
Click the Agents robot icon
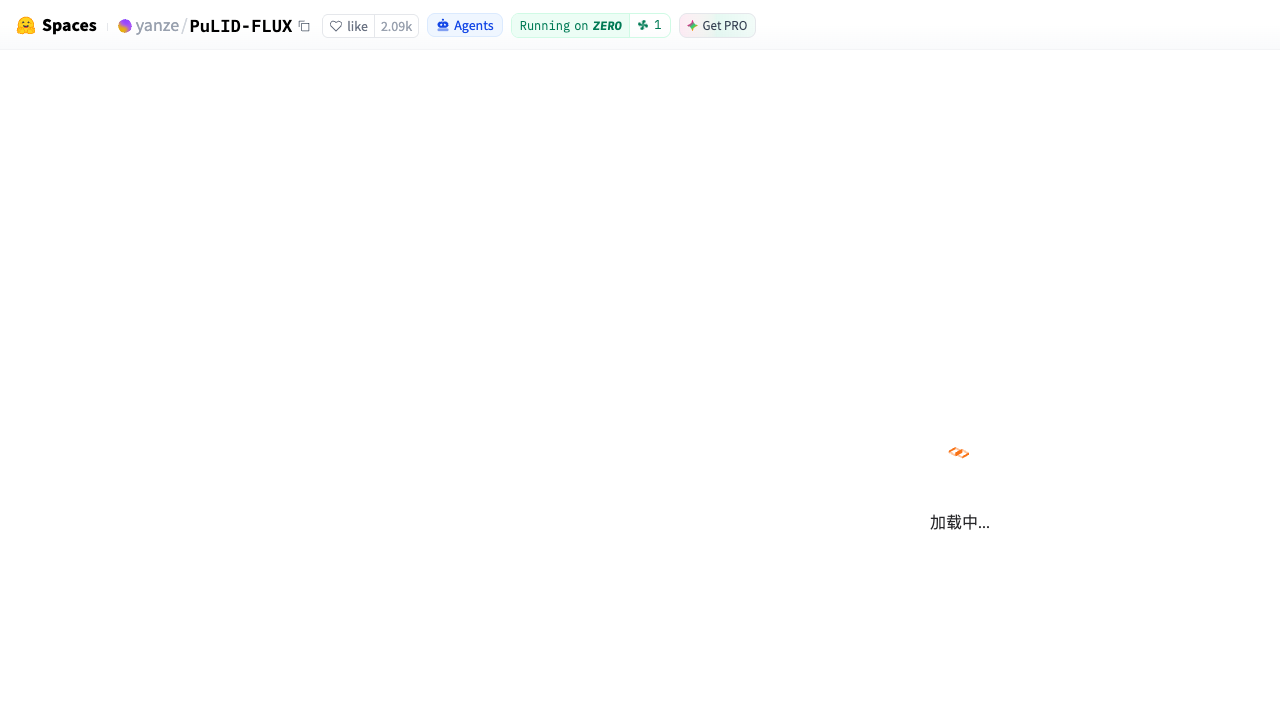pyautogui.click(x=443, y=25)
